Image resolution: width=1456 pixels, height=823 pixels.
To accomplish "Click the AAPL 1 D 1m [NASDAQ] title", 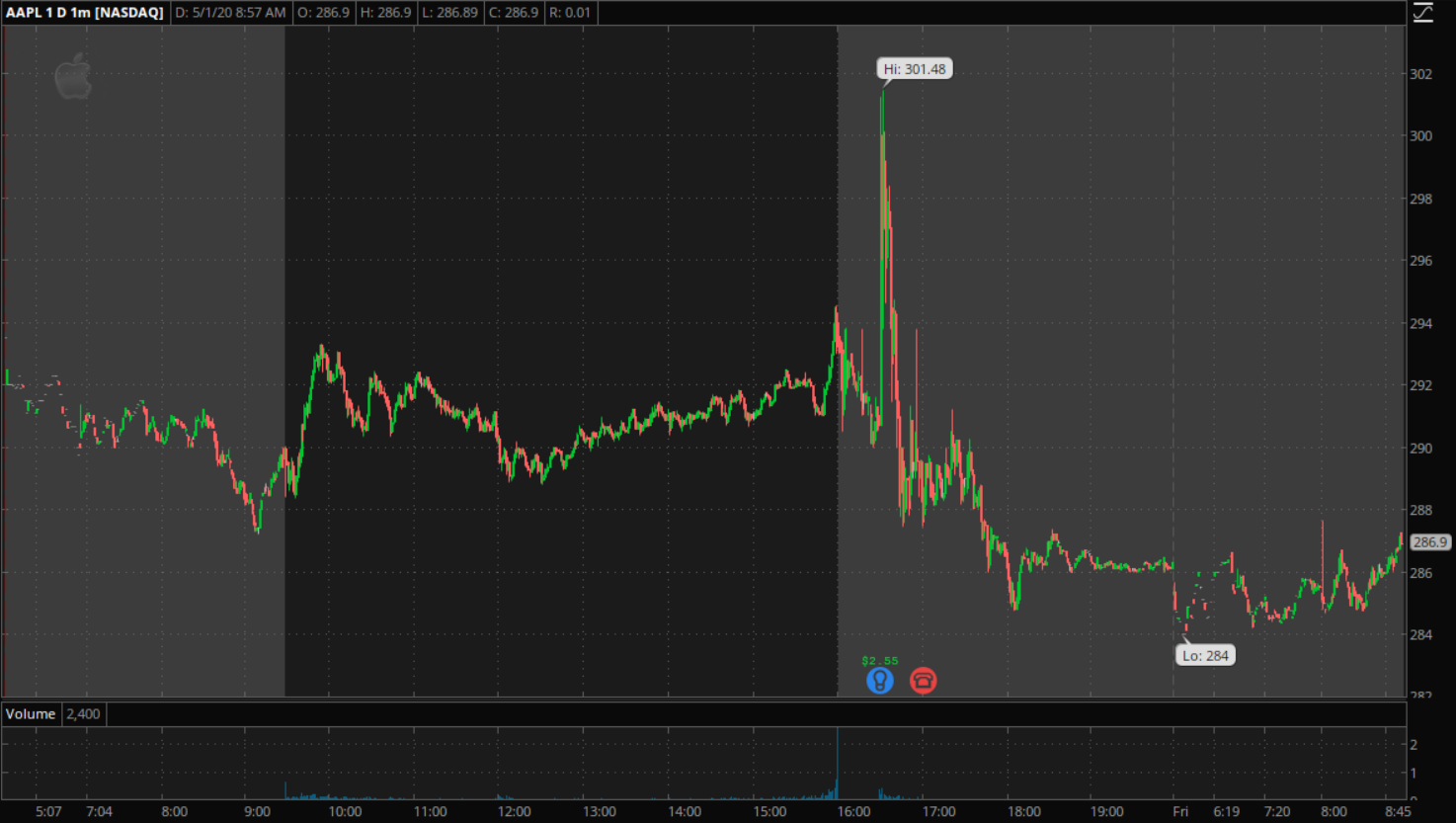I will (x=85, y=13).
